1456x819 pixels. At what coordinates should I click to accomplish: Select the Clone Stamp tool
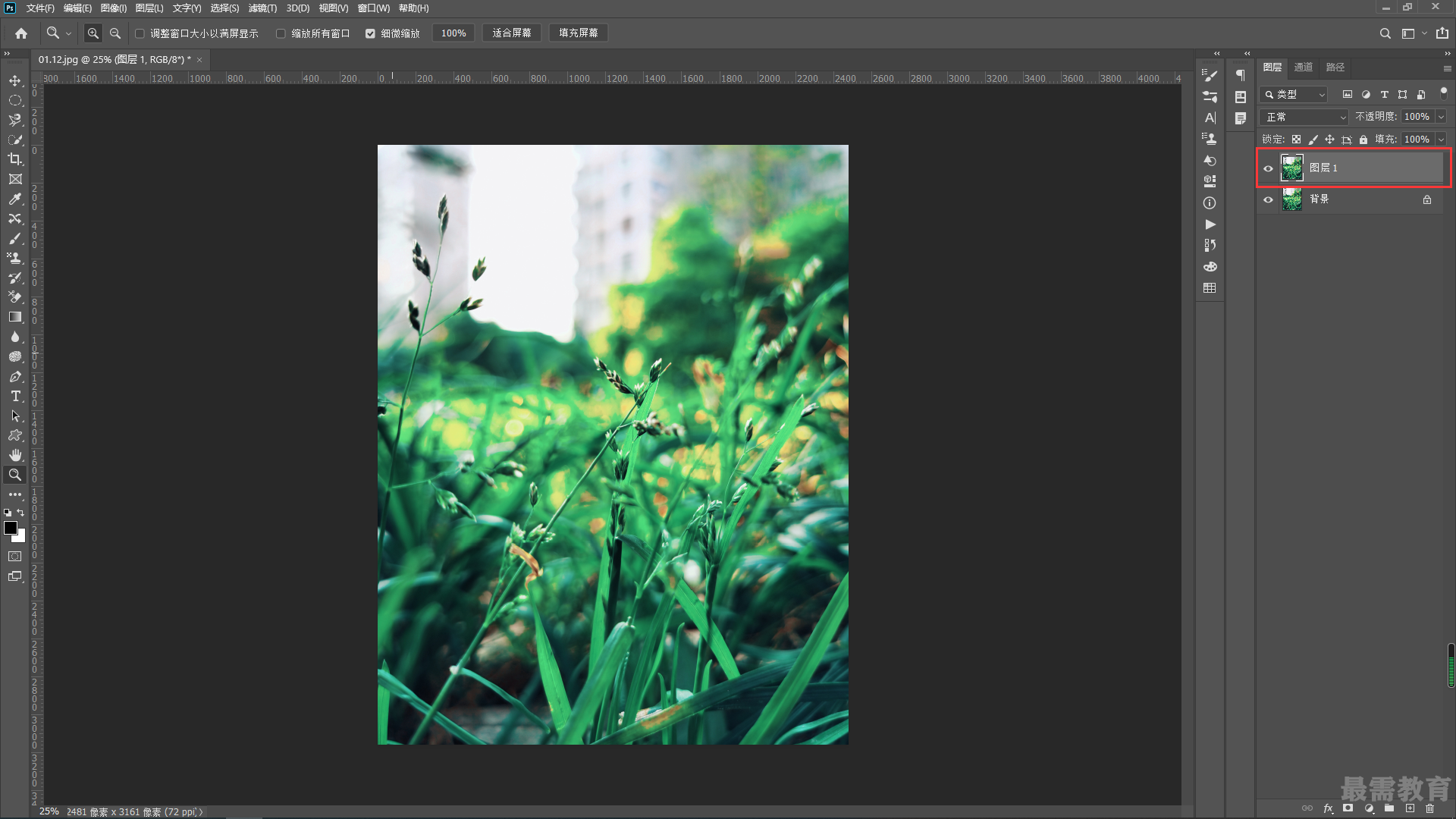point(15,258)
